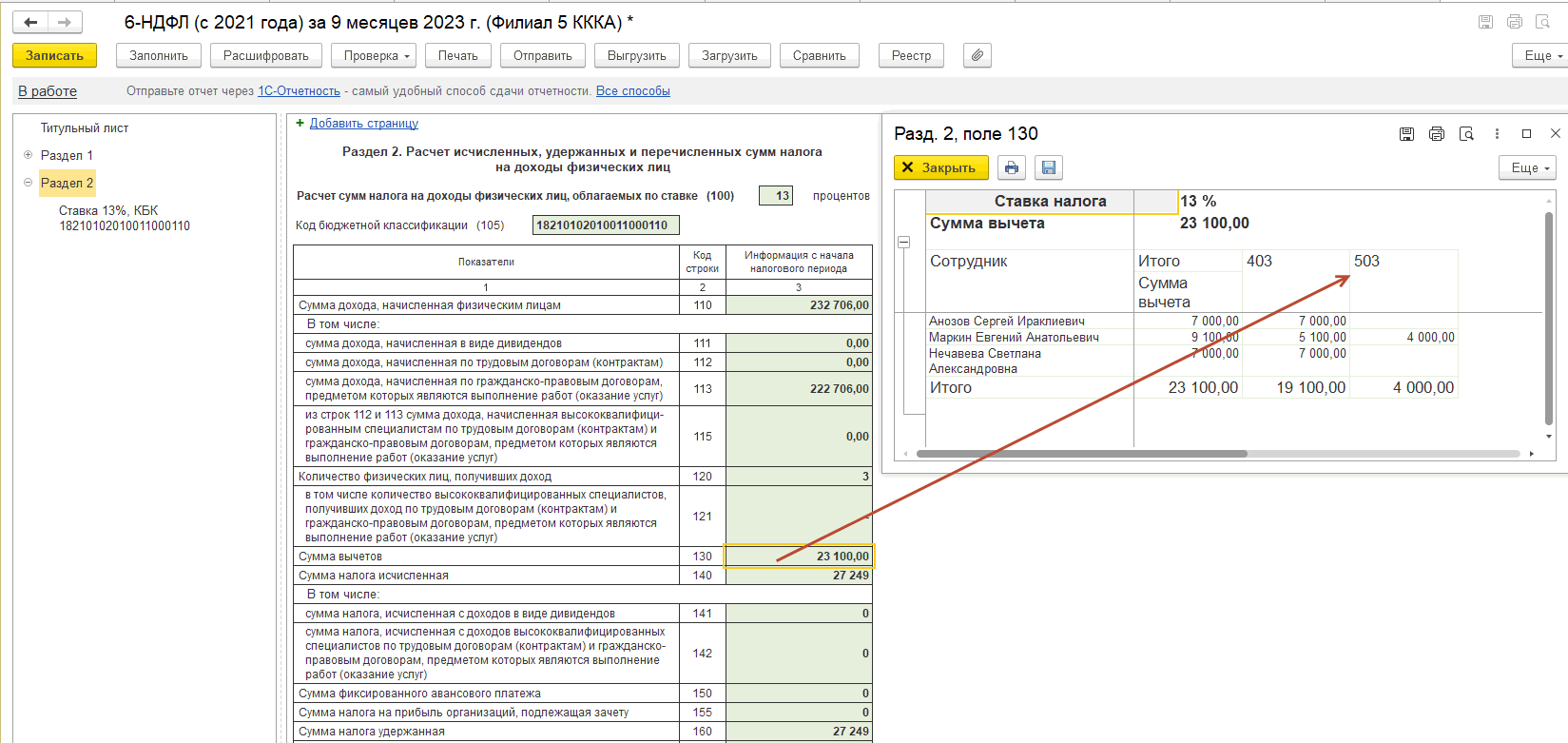Image resolution: width=1568 pixels, height=743 pixels.
Task: Select Титульный лист in the tree
Action: click(x=84, y=128)
